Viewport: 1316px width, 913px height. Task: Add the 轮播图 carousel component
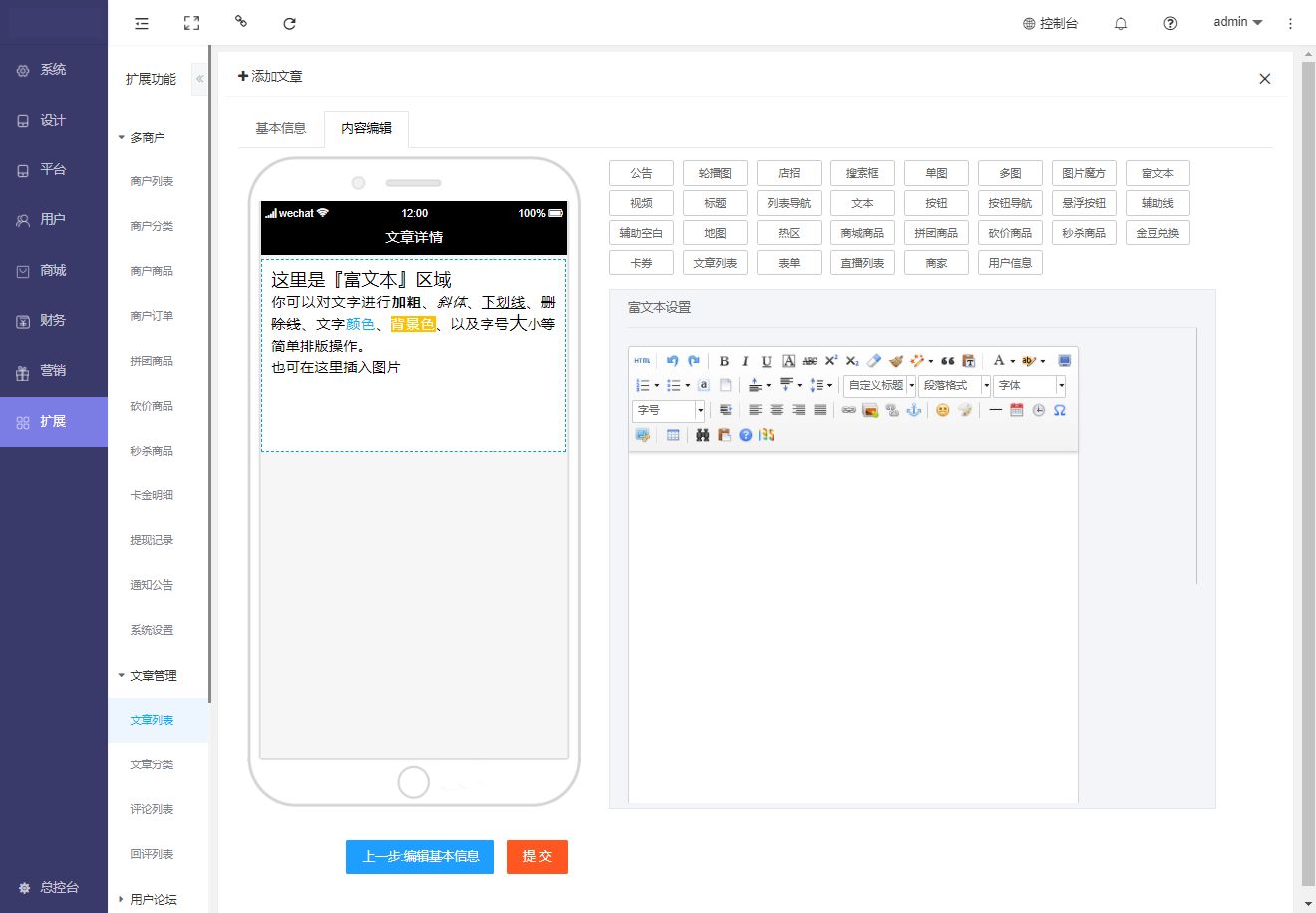pos(715,173)
